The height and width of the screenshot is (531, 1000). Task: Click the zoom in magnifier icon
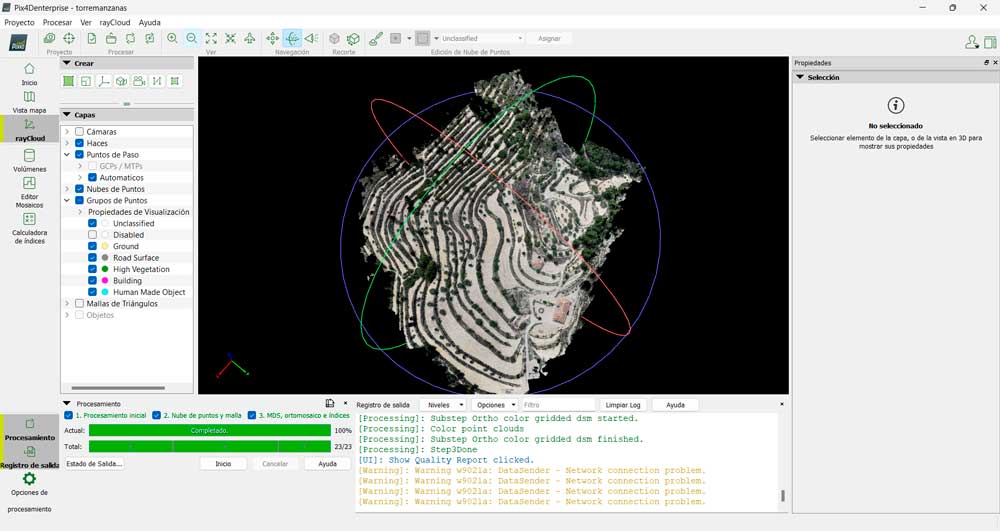[172, 38]
